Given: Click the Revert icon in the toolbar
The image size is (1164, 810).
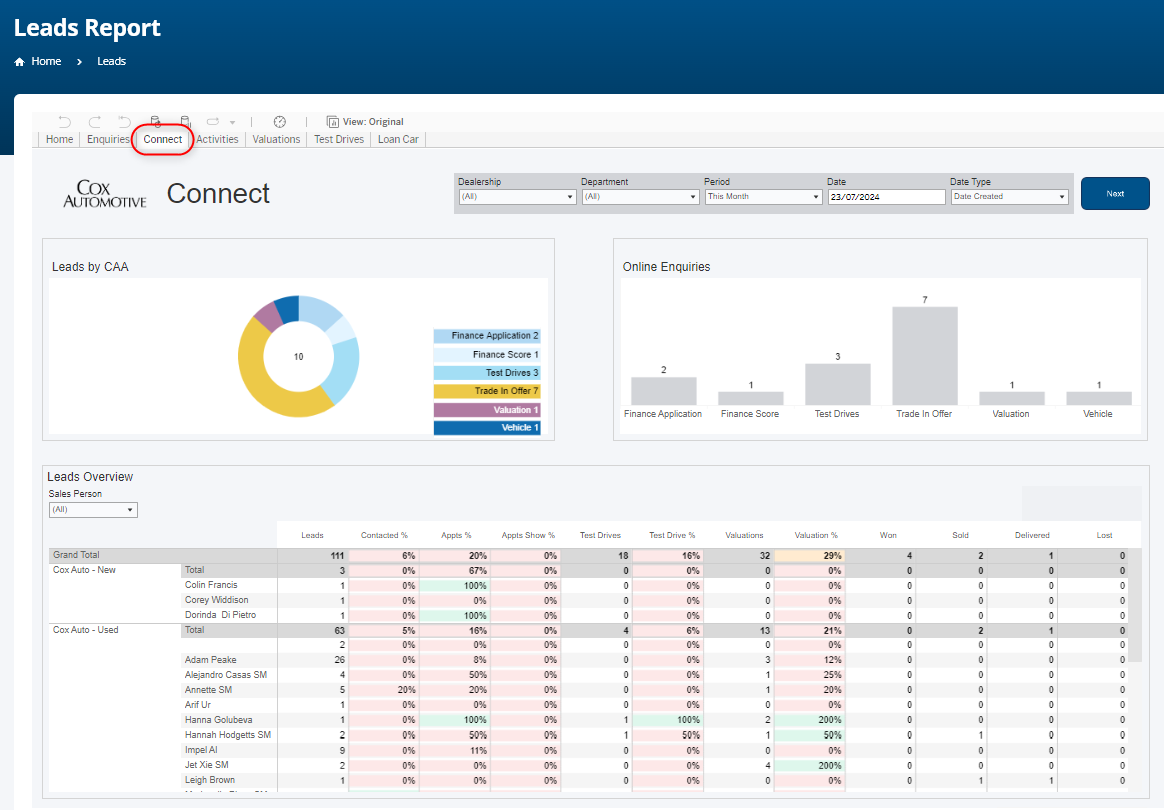Looking at the screenshot, I should 124,122.
